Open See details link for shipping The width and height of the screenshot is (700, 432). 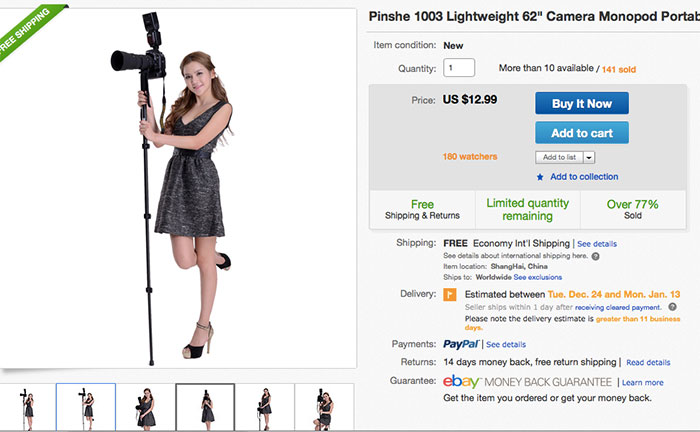[596, 243]
